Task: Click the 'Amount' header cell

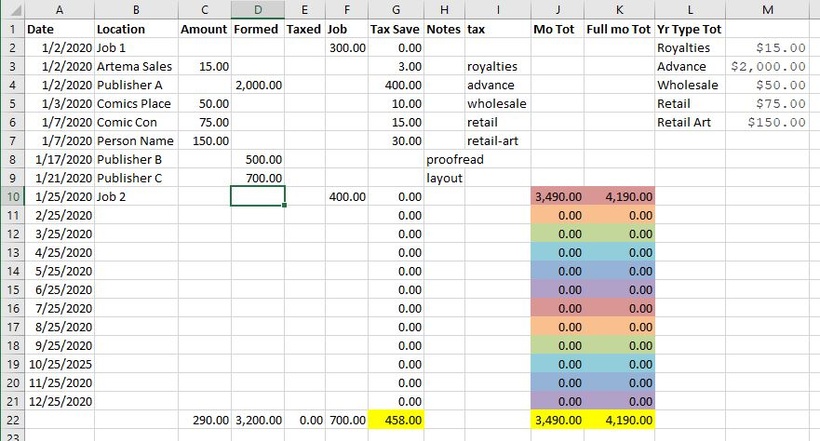Action: click(204, 29)
